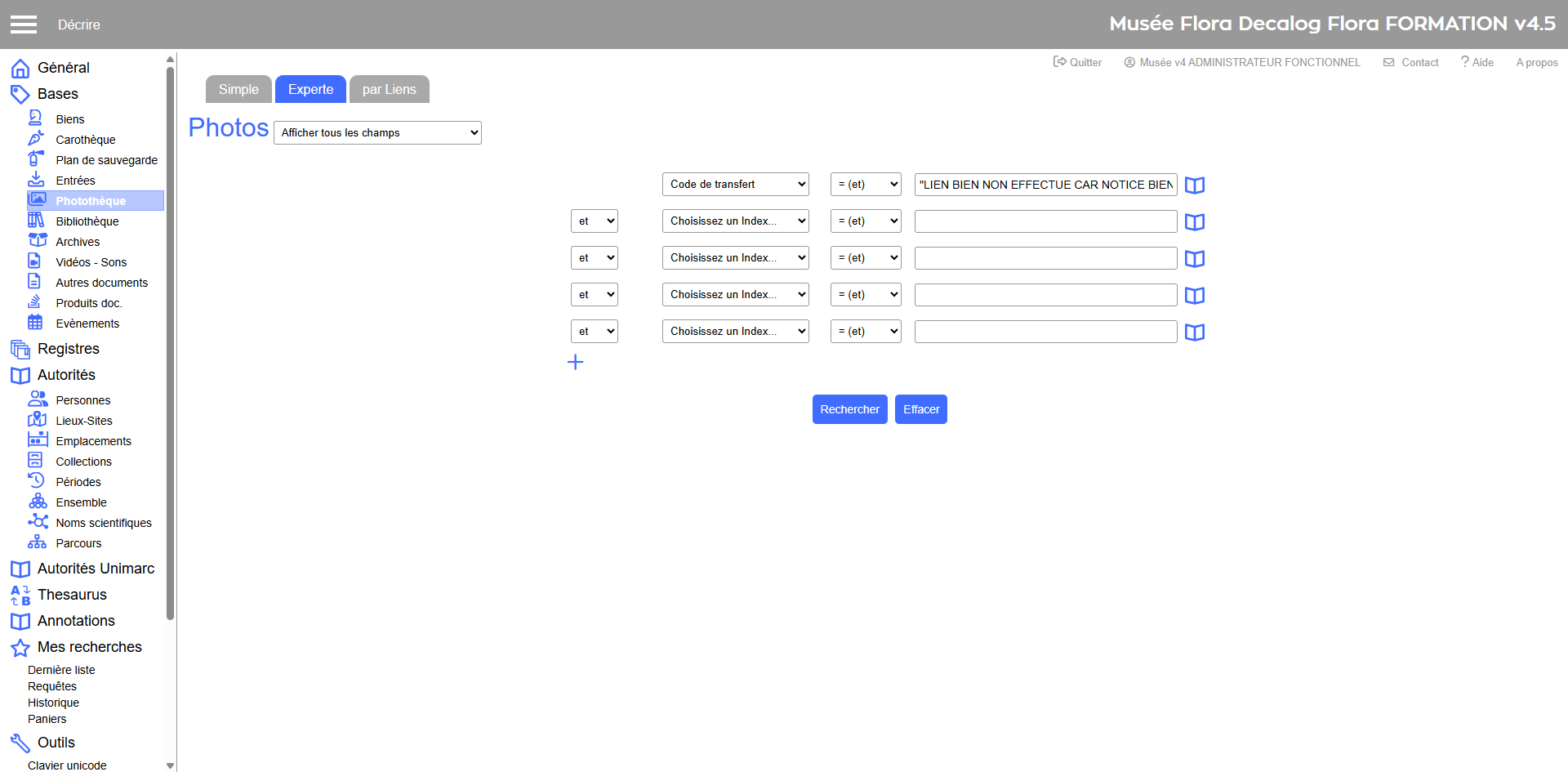Expand the Afficher tous les champs dropdown

coord(377,133)
